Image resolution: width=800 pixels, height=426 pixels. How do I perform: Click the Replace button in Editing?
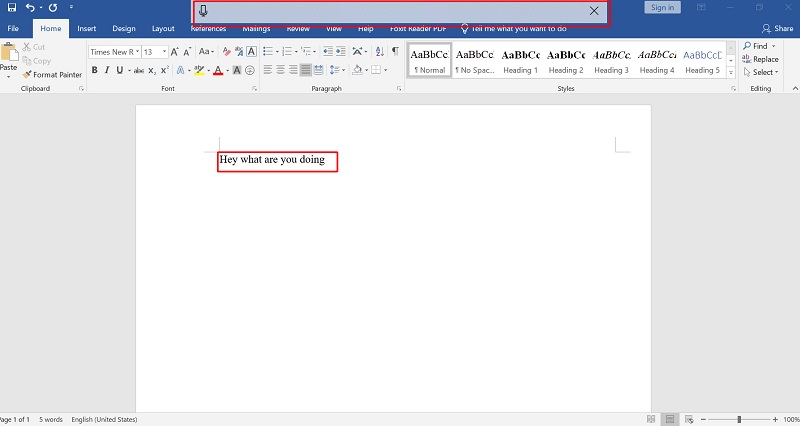[760, 59]
